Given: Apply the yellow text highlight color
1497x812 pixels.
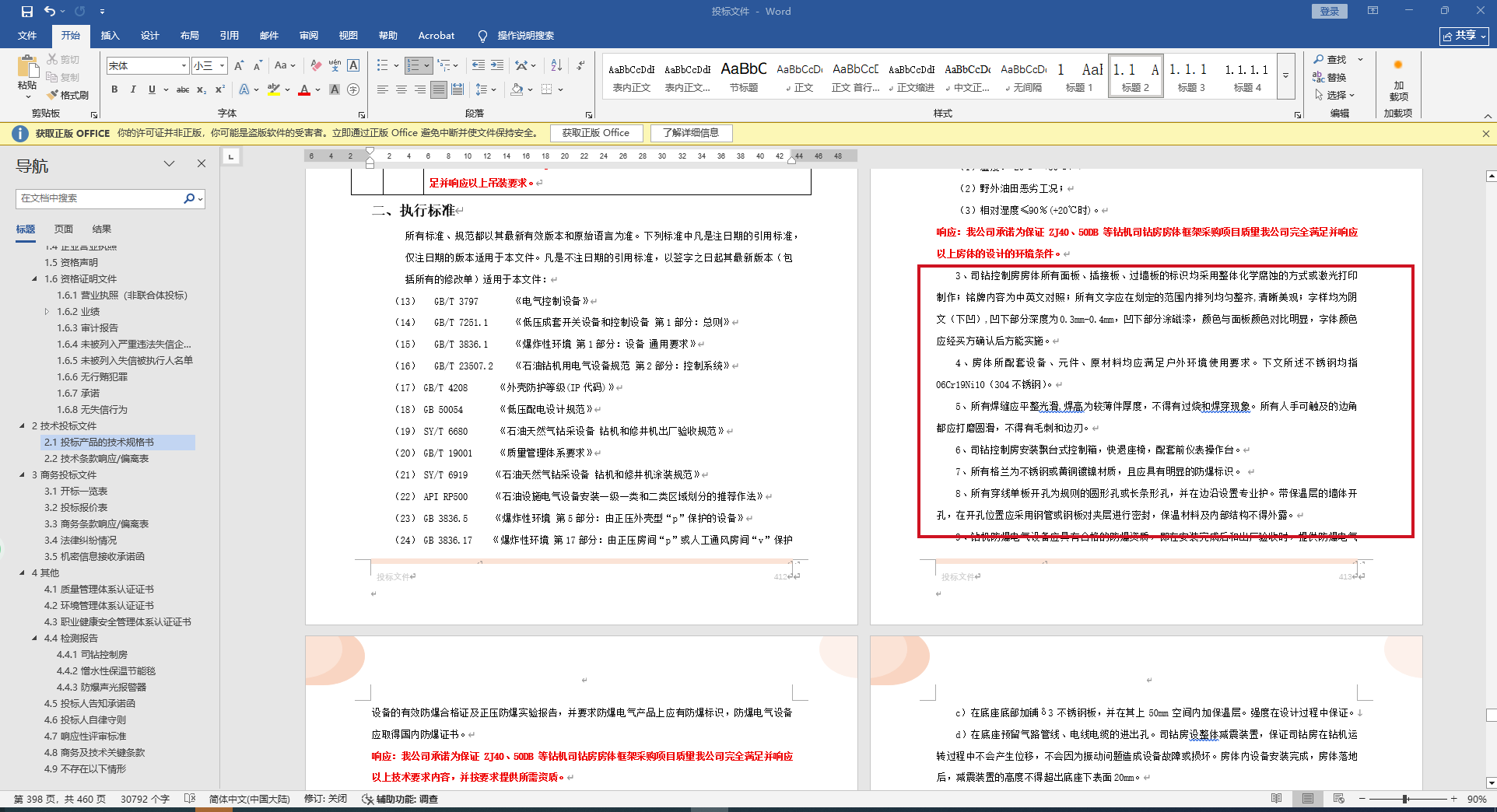Looking at the screenshot, I should [x=273, y=89].
